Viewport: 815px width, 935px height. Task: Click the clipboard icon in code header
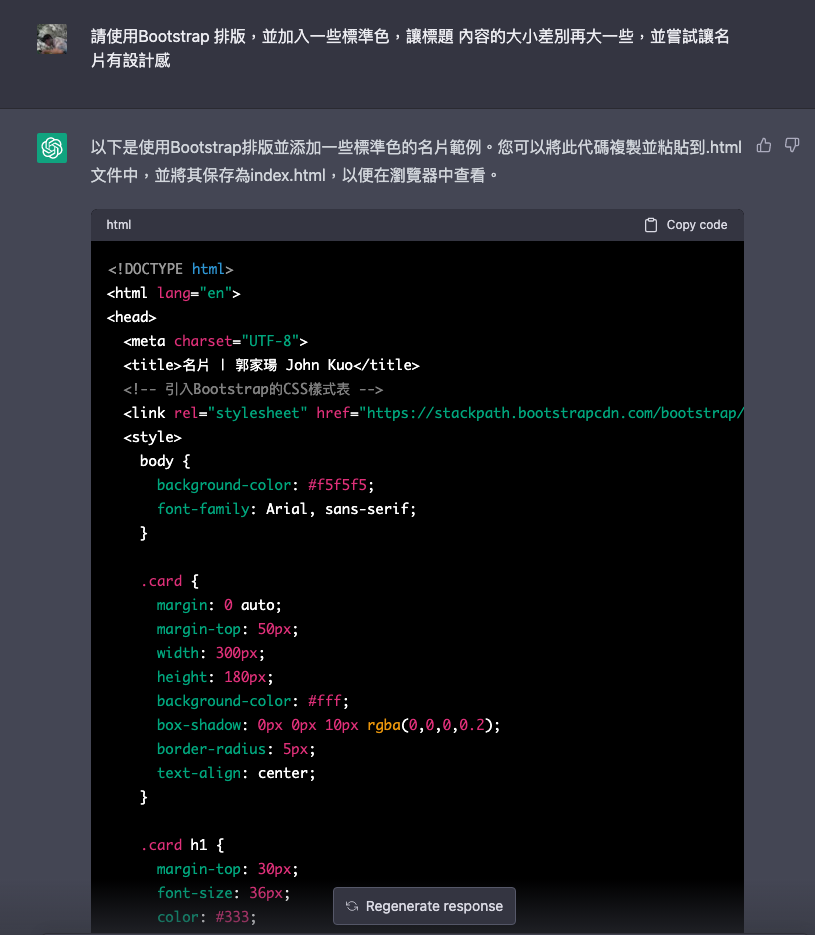click(651, 225)
